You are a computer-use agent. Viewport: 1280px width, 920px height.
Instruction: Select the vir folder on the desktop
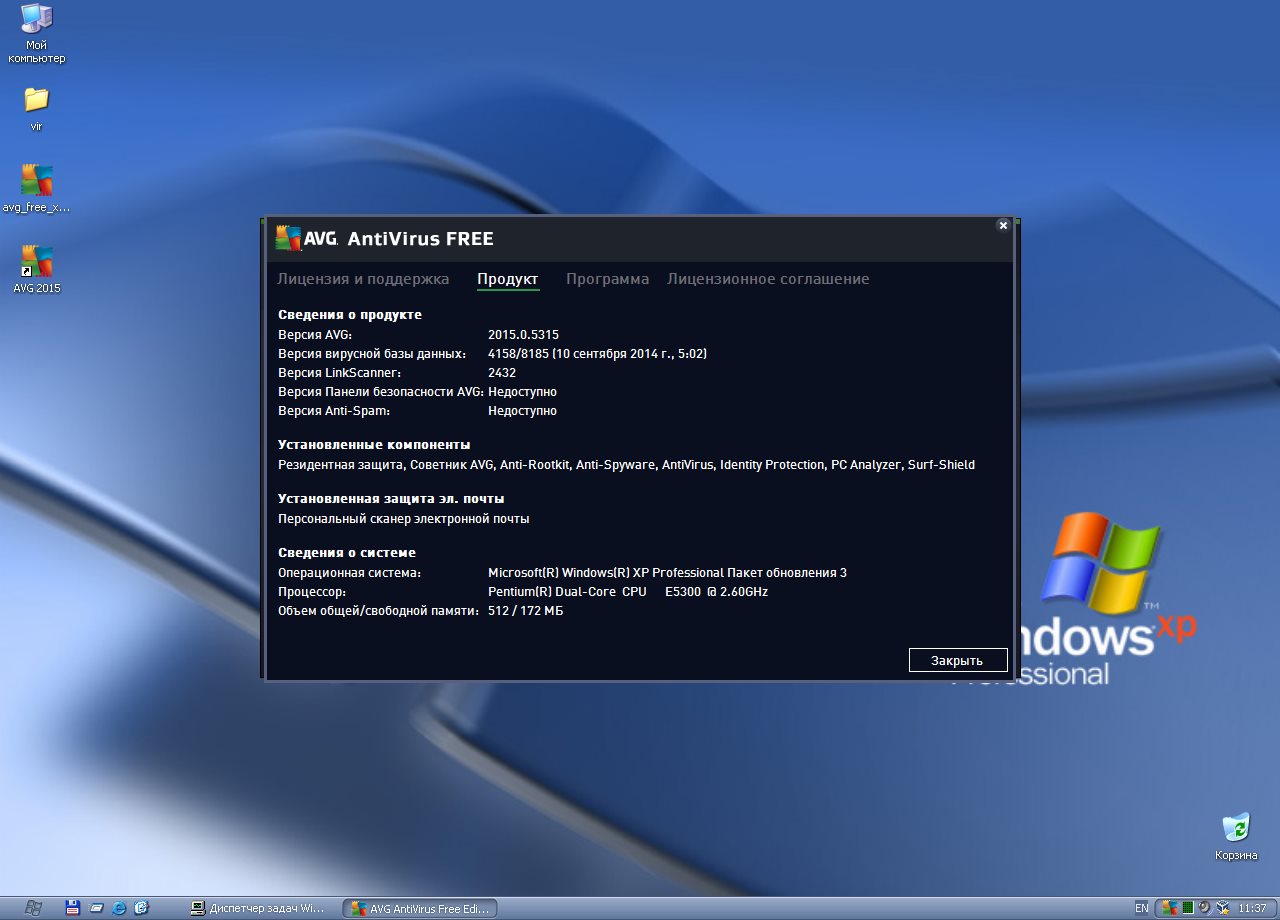pos(37,108)
